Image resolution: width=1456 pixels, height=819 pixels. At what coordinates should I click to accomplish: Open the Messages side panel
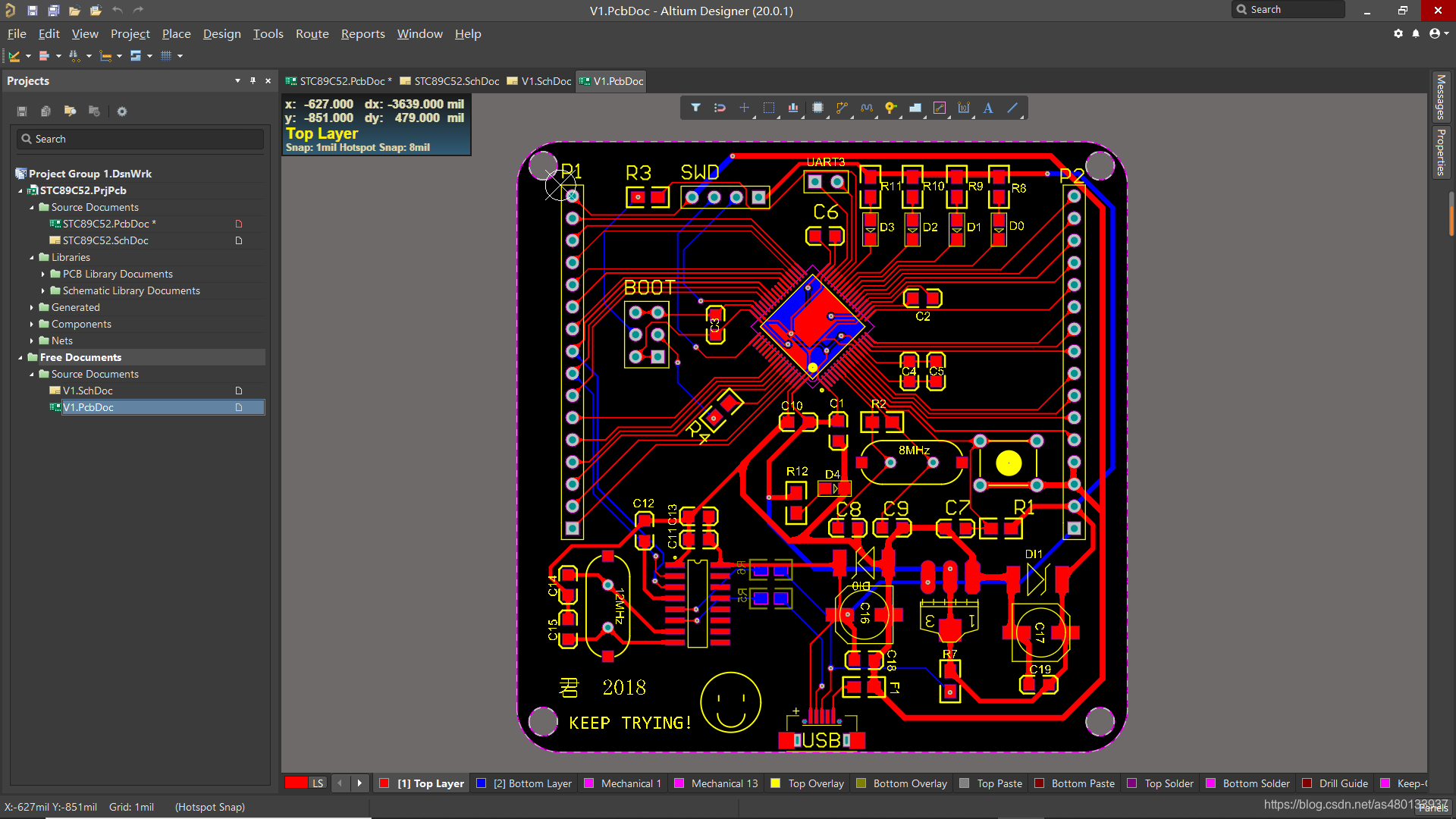point(1441,97)
